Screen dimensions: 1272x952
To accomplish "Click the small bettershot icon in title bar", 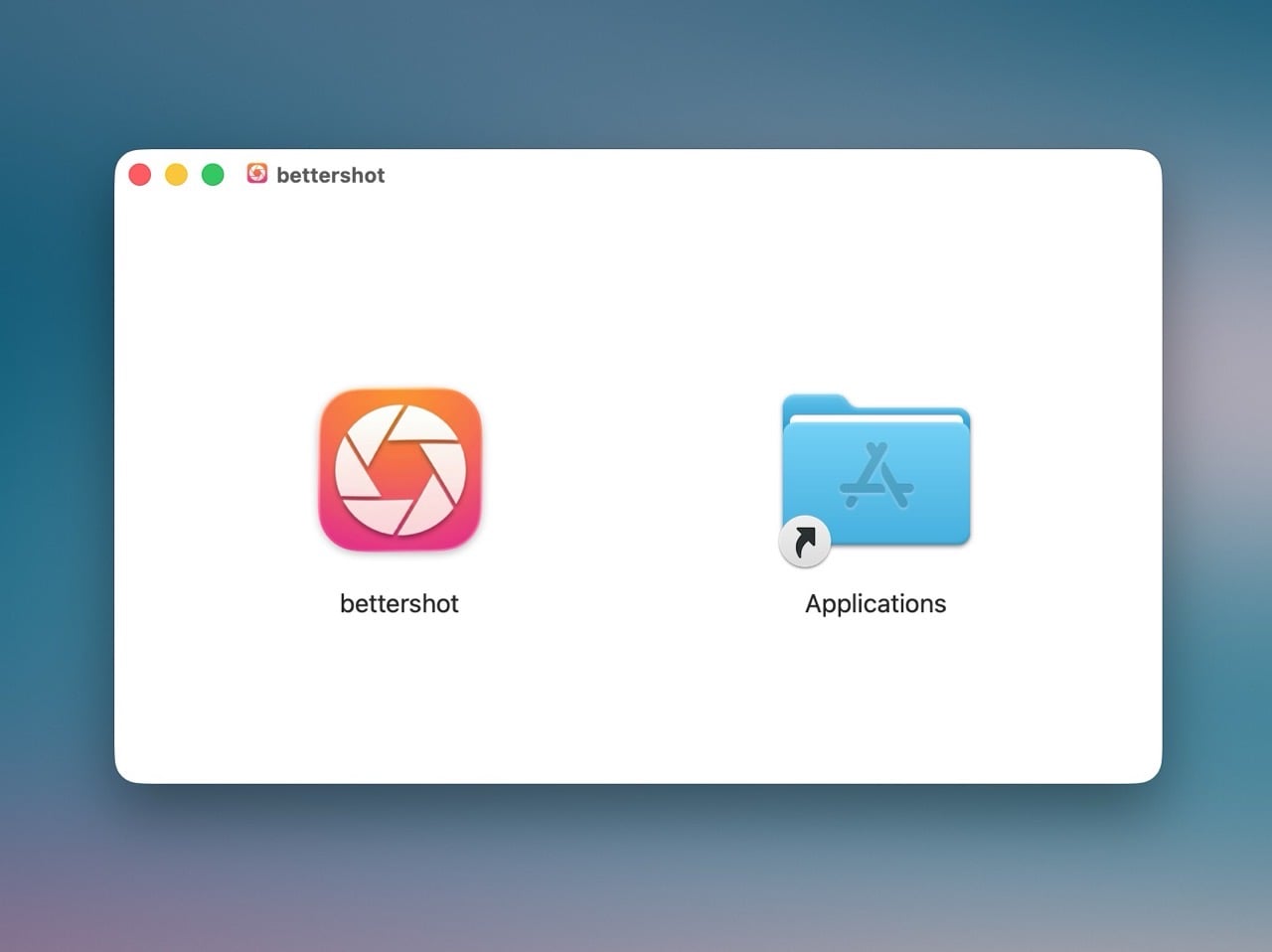I will (256, 174).
